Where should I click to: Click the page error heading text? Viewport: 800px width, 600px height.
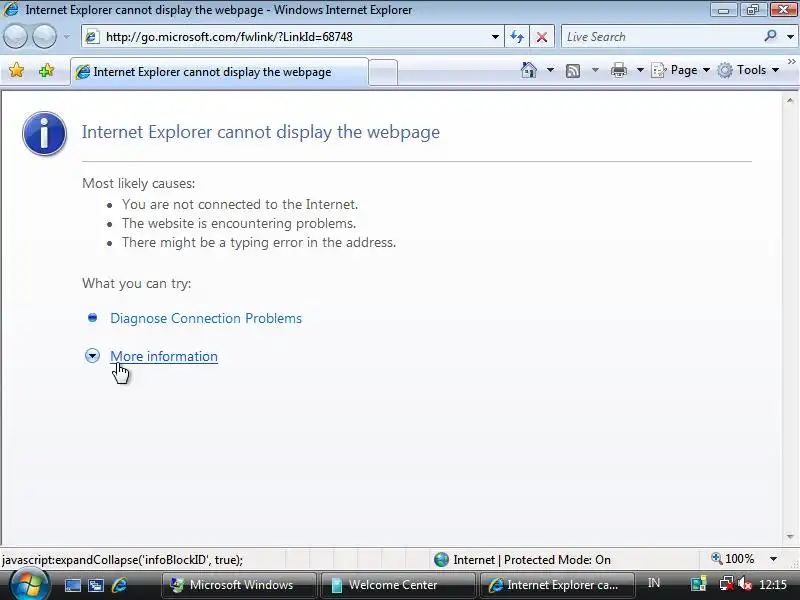tap(261, 132)
